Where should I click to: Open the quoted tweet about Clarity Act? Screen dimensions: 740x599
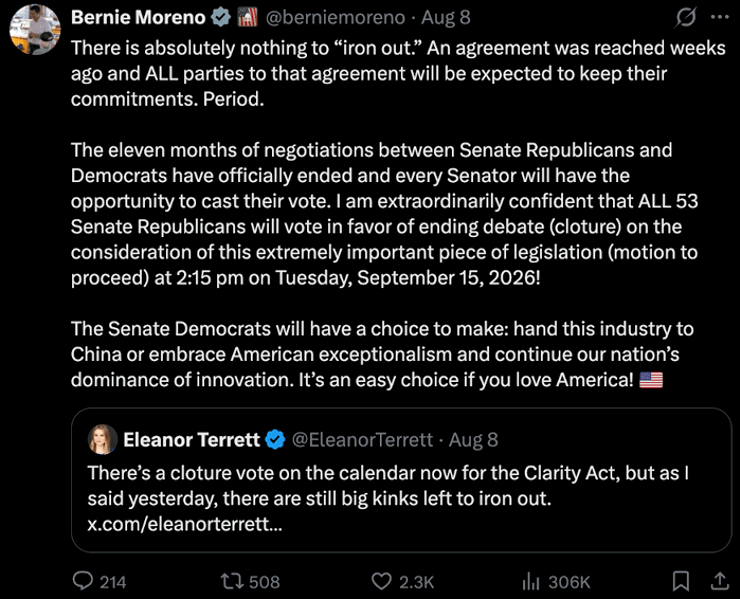tap(401, 480)
